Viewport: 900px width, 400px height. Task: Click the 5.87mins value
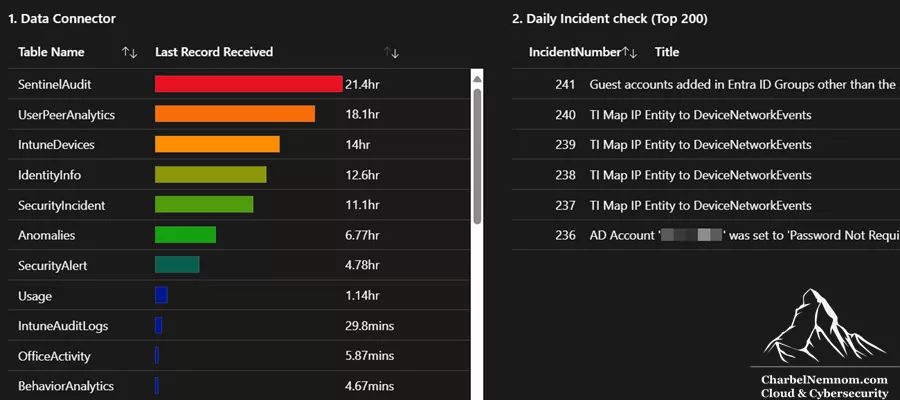tap(370, 356)
